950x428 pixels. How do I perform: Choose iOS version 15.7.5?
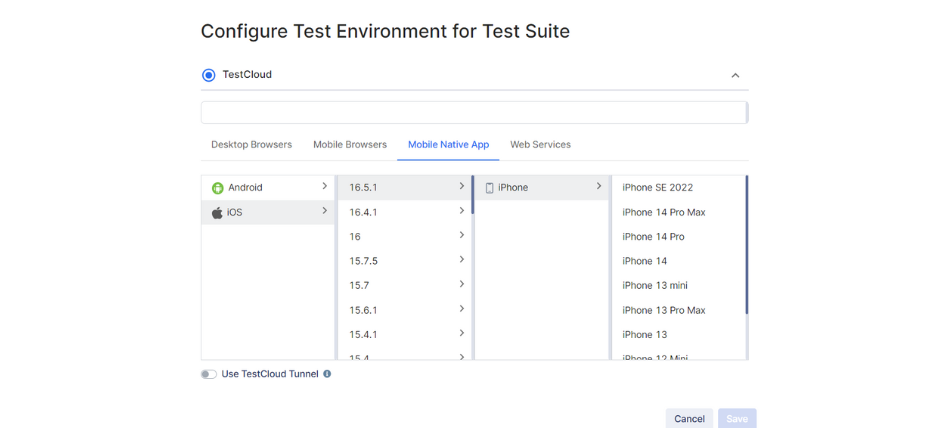[405, 261]
